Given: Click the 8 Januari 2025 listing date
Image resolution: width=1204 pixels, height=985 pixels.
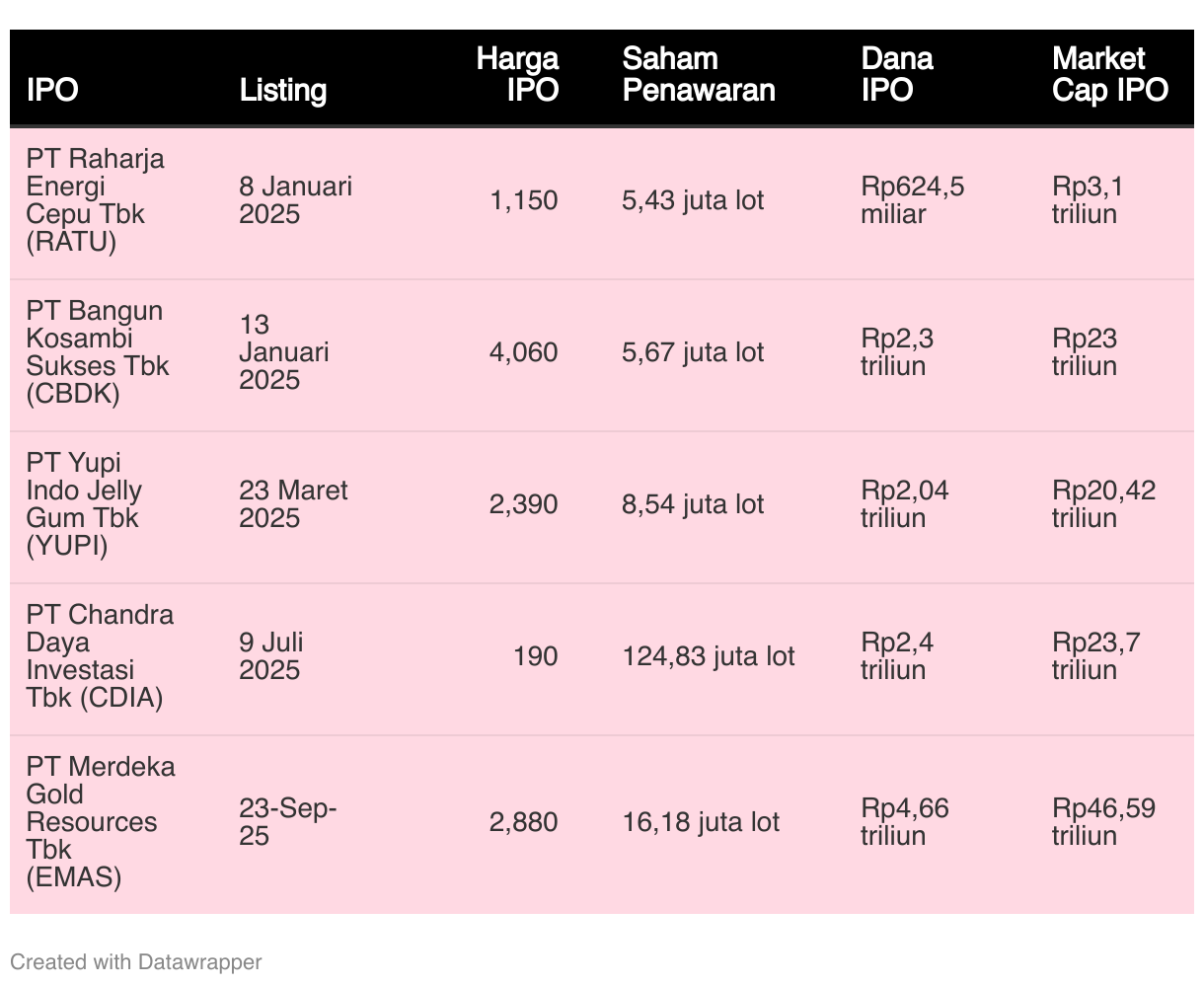Looking at the screenshot, I should coord(295,200).
